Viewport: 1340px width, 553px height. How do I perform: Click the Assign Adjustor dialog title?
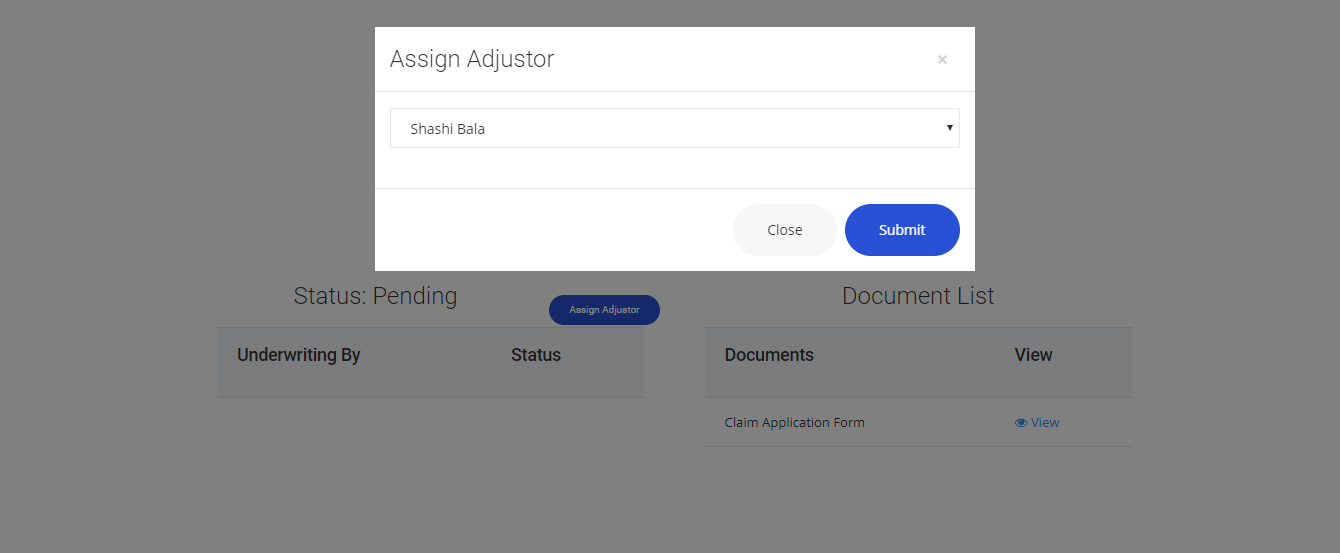pos(472,59)
